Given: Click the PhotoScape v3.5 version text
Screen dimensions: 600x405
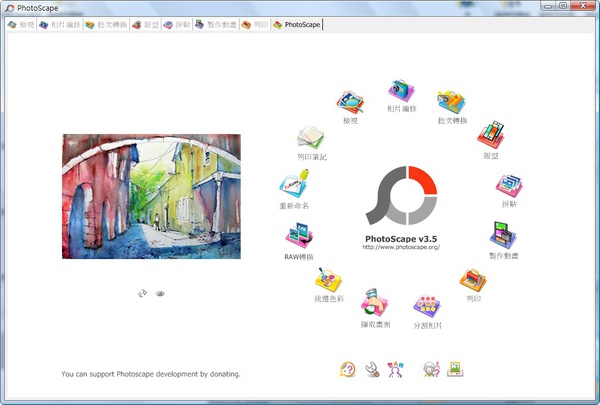Looking at the screenshot, I should point(401,239).
